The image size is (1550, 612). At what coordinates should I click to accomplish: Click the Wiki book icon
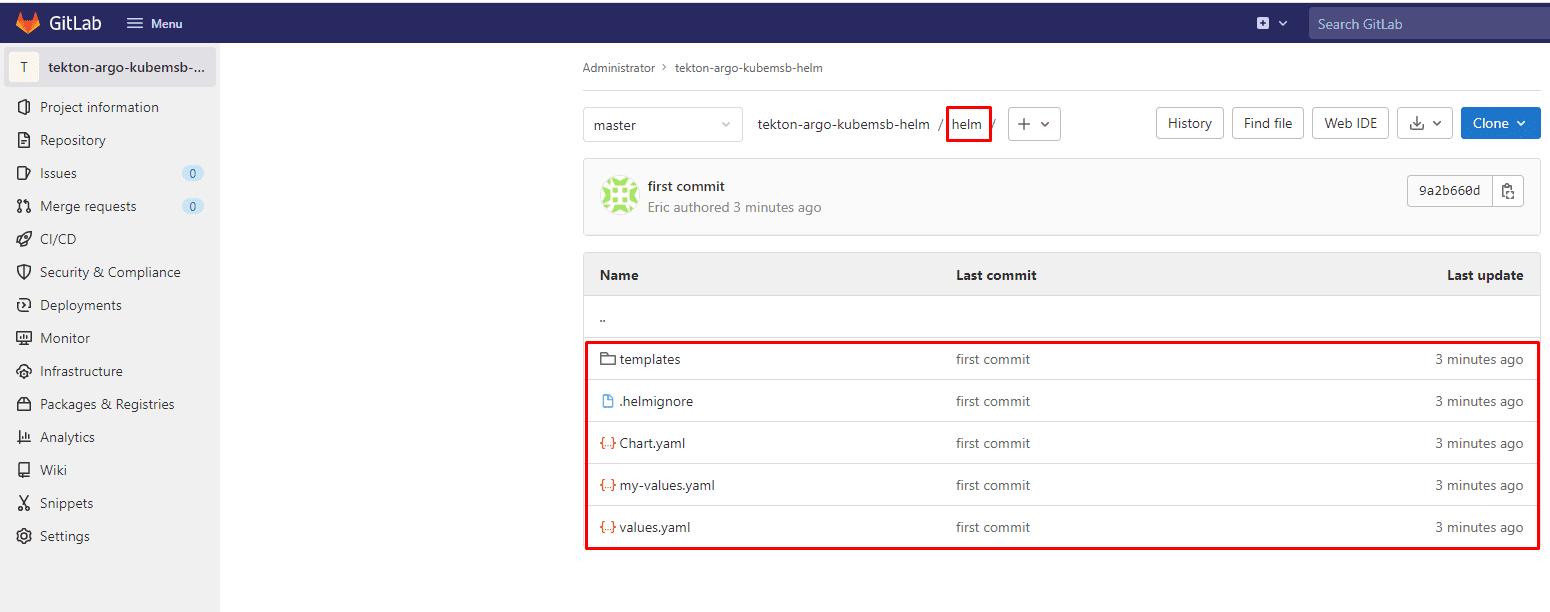pyautogui.click(x=24, y=470)
